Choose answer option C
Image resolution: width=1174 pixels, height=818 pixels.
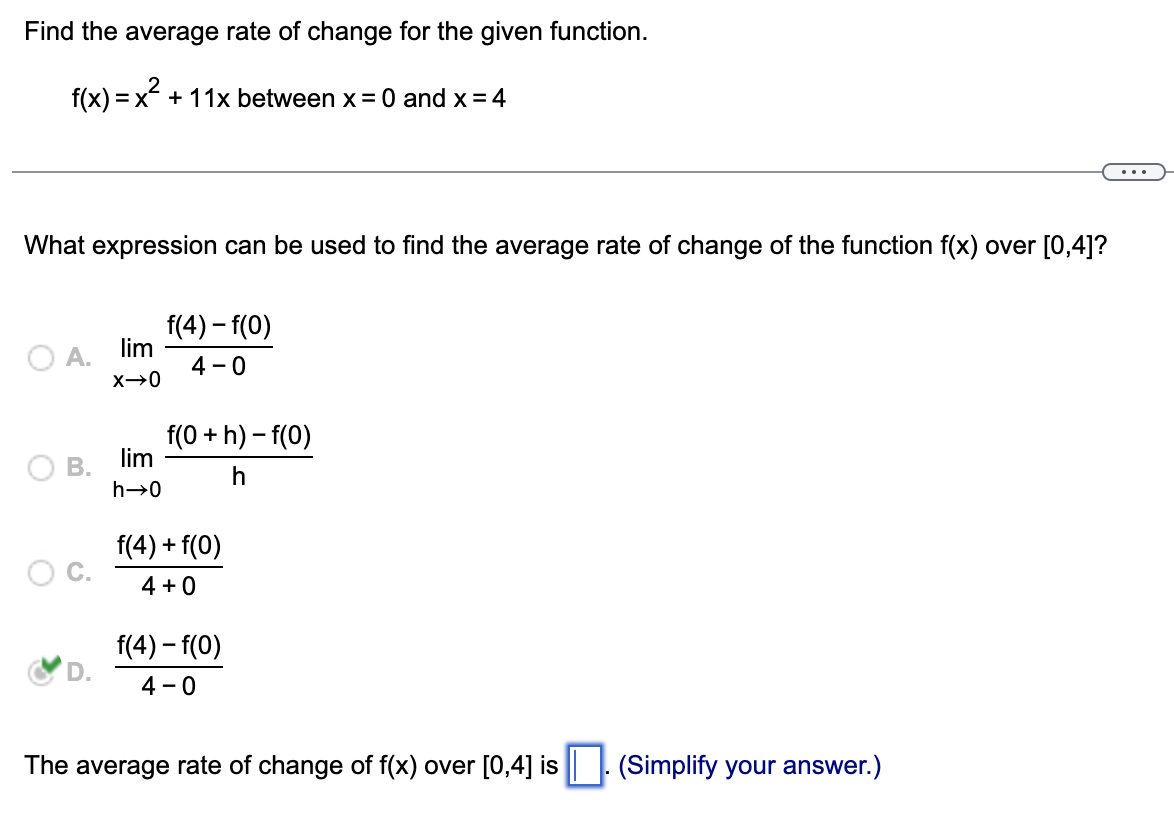point(40,572)
